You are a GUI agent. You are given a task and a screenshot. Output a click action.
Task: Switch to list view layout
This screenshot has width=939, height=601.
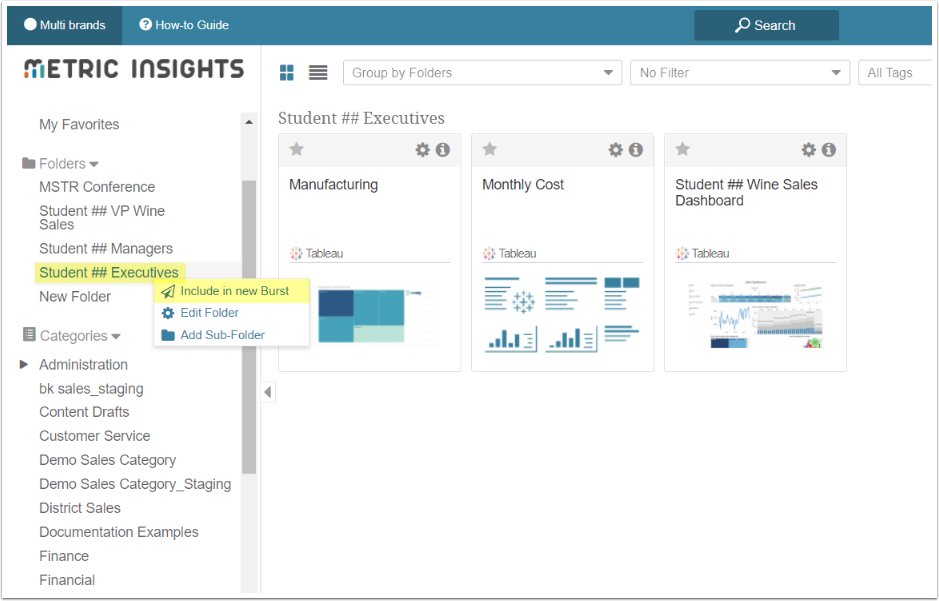click(318, 72)
